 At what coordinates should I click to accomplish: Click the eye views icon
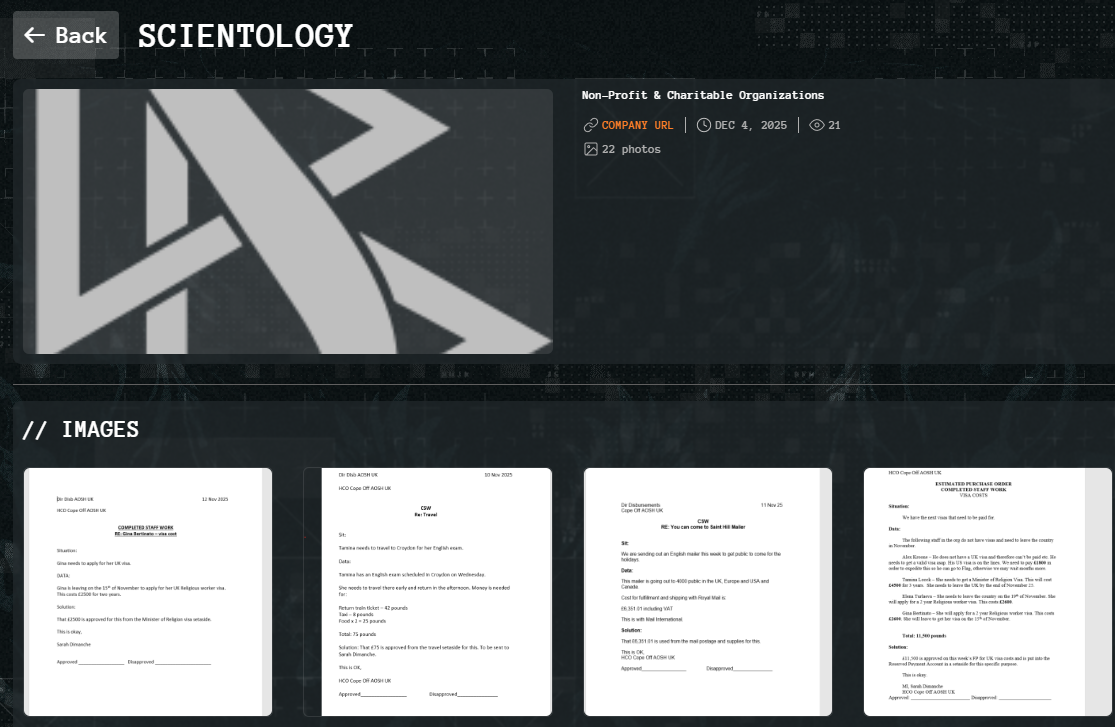click(816, 125)
